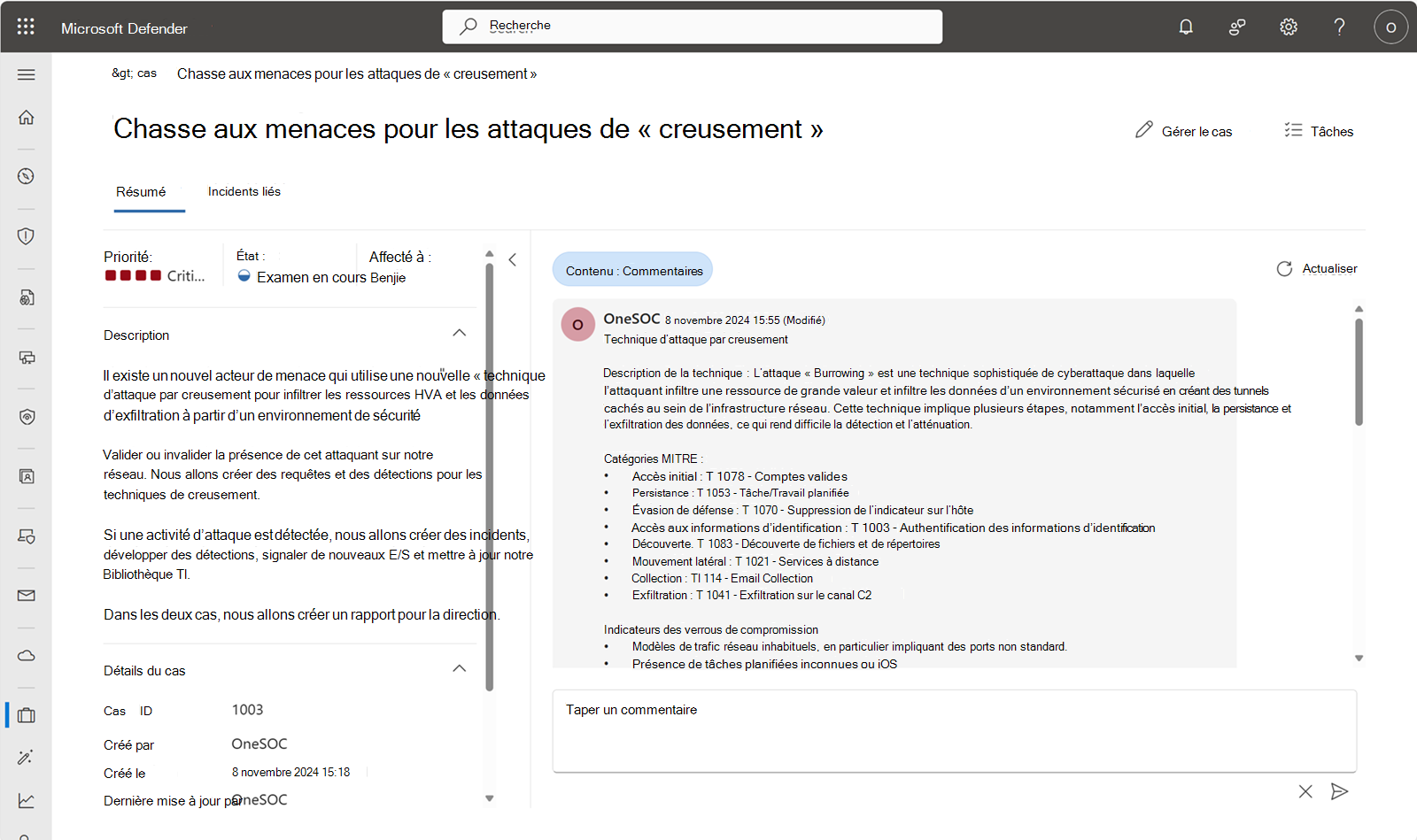
Task: Open Help with the question mark icon
Action: coord(1339,27)
